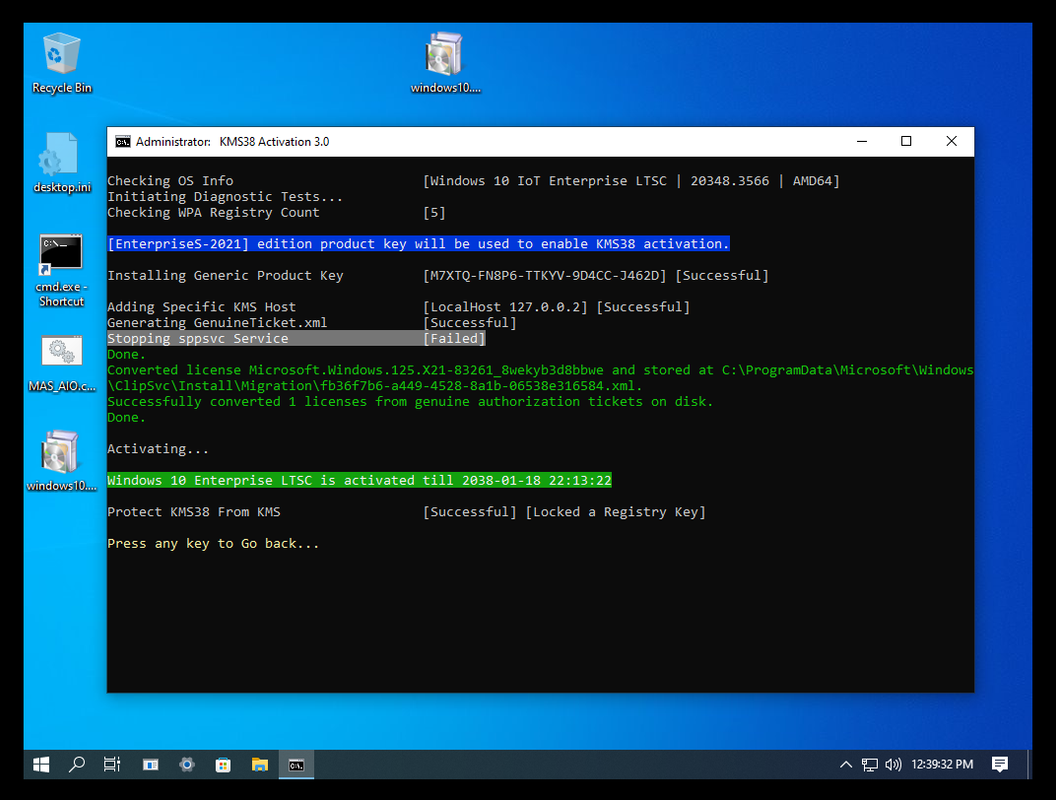The image size is (1056, 800).
Task: Select the windows10 installer icon at top center
Action: 445,63
